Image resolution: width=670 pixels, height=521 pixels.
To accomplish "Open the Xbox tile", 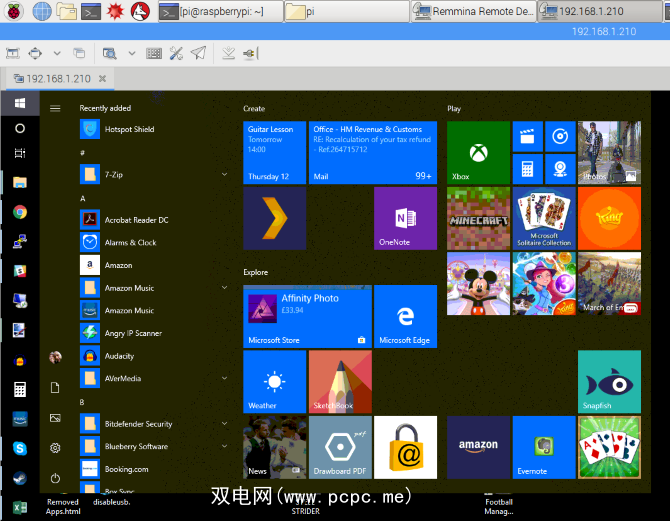I will point(478,152).
